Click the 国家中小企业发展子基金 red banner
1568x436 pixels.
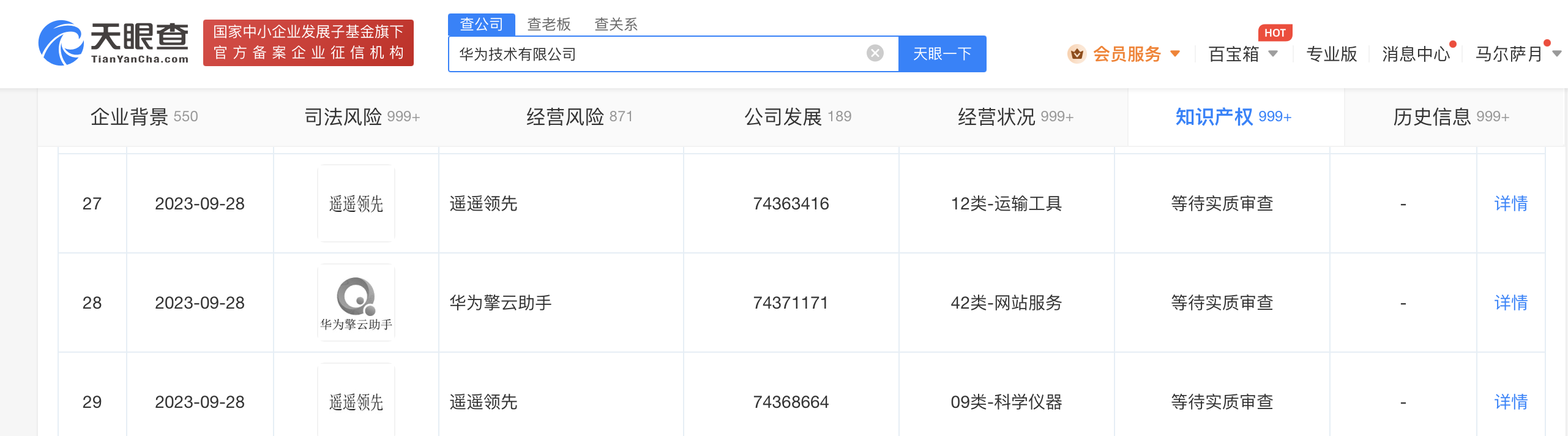tap(308, 43)
